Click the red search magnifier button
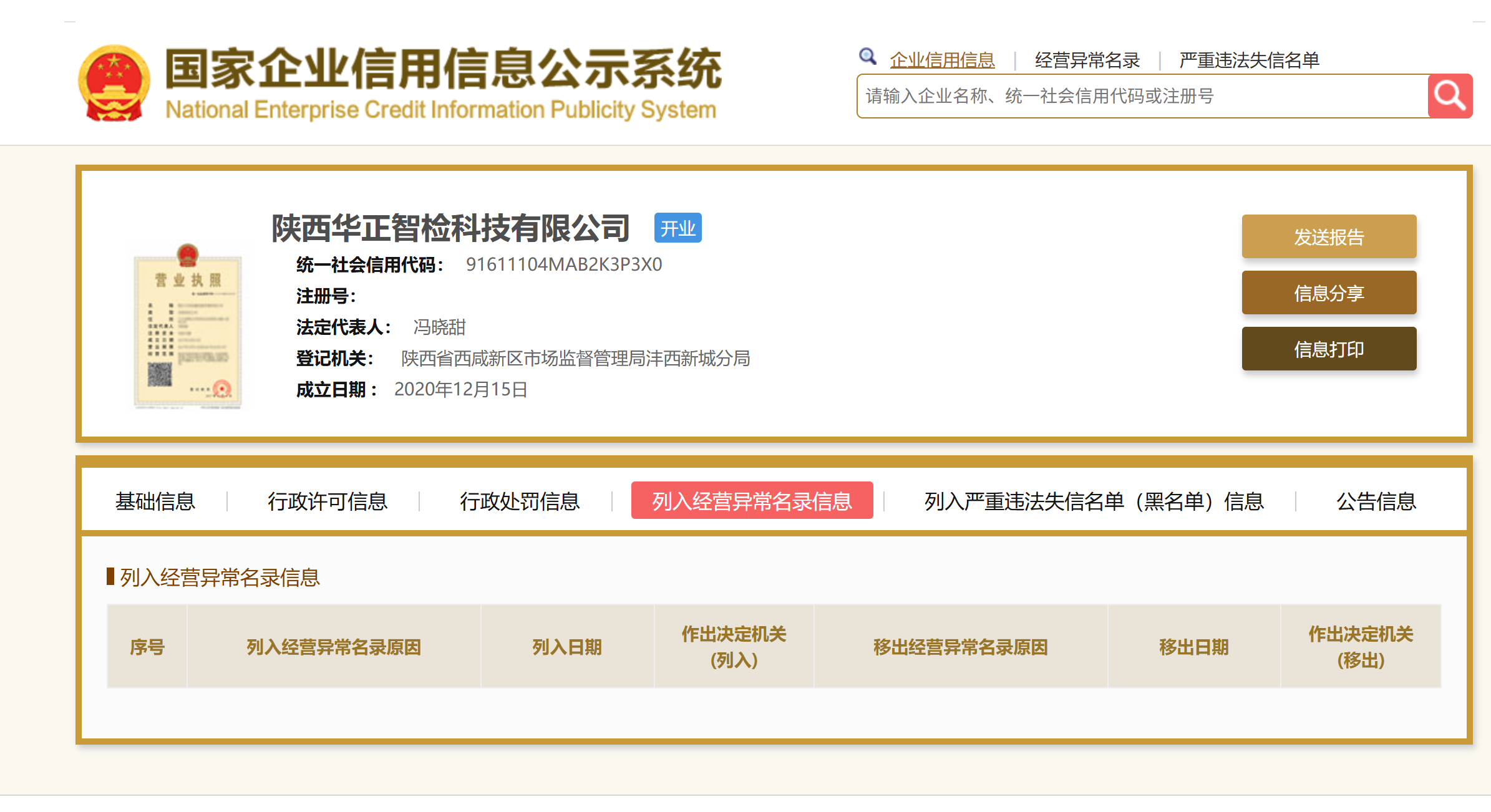The image size is (1491, 812). [1449, 96]
